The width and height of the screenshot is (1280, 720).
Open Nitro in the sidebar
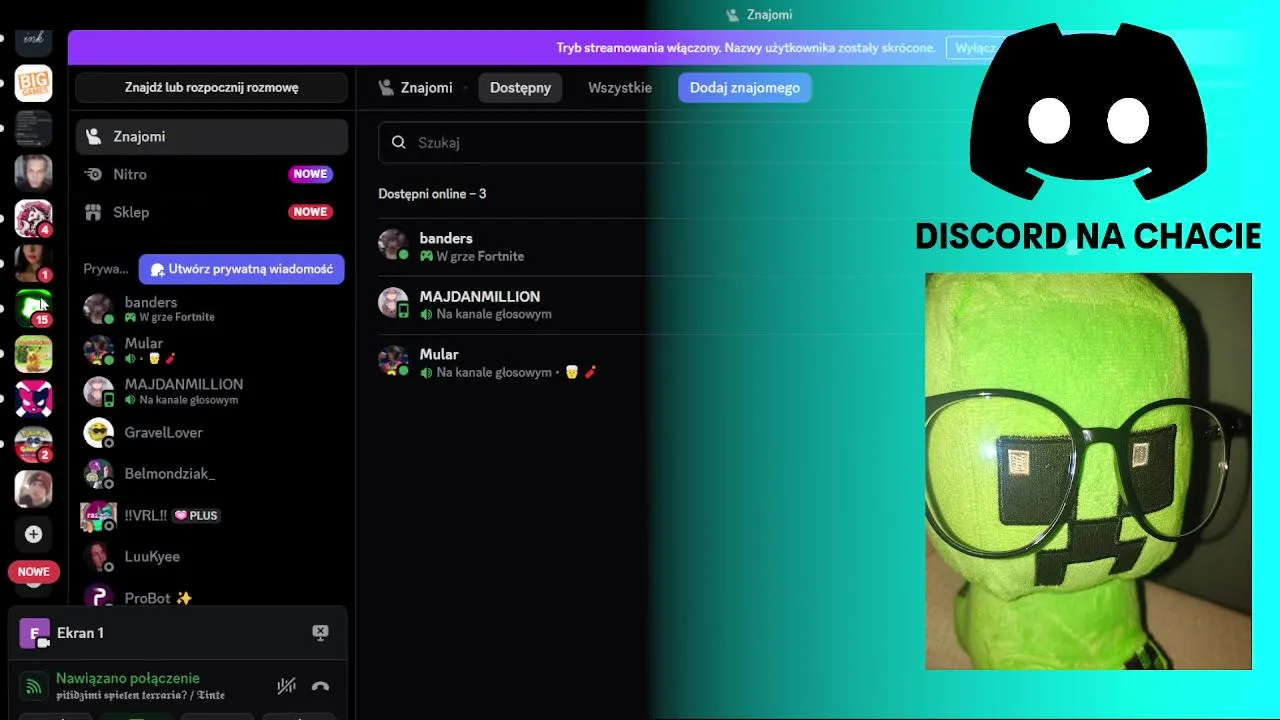[212, 174]
